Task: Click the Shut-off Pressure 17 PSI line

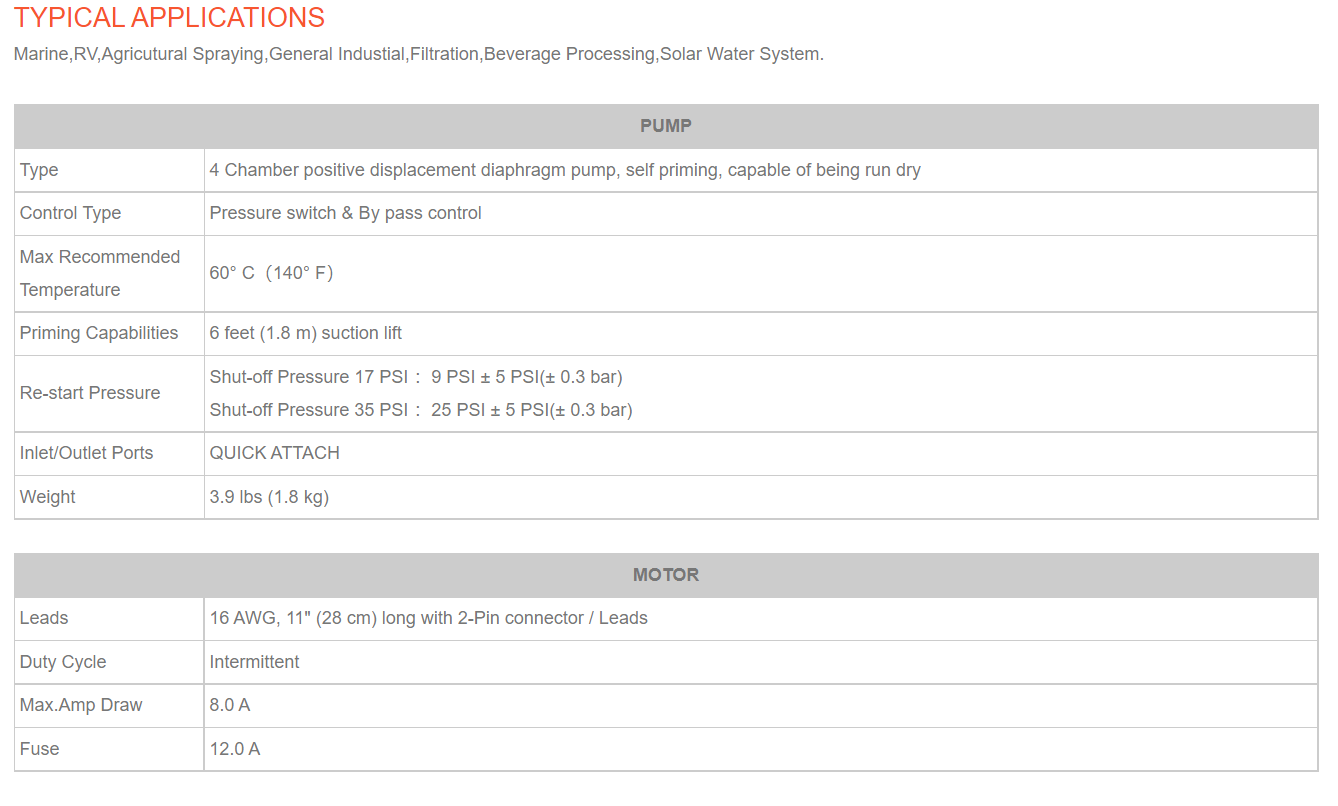Action: 416,377
